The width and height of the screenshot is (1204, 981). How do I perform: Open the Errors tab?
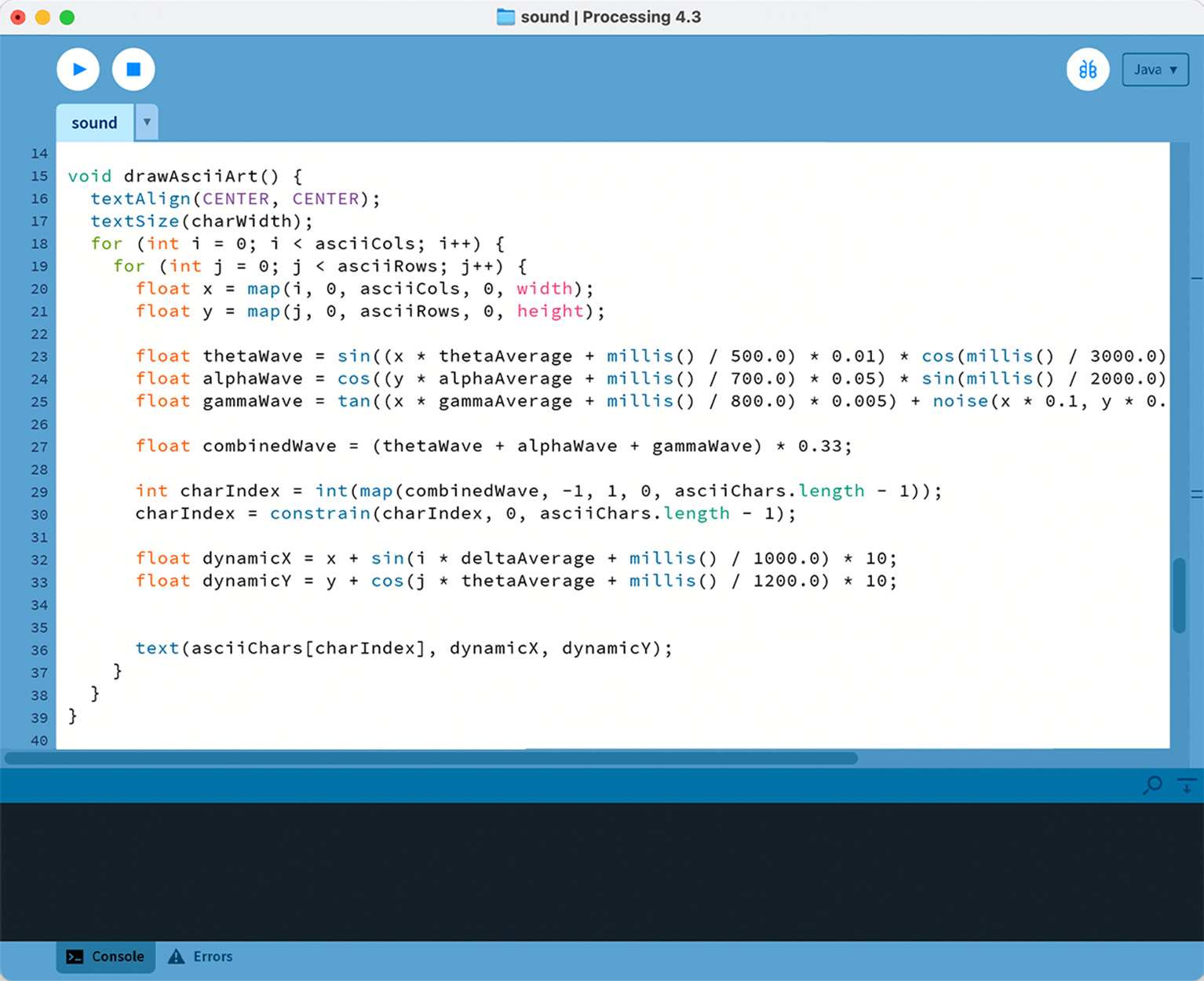(201, 957)
